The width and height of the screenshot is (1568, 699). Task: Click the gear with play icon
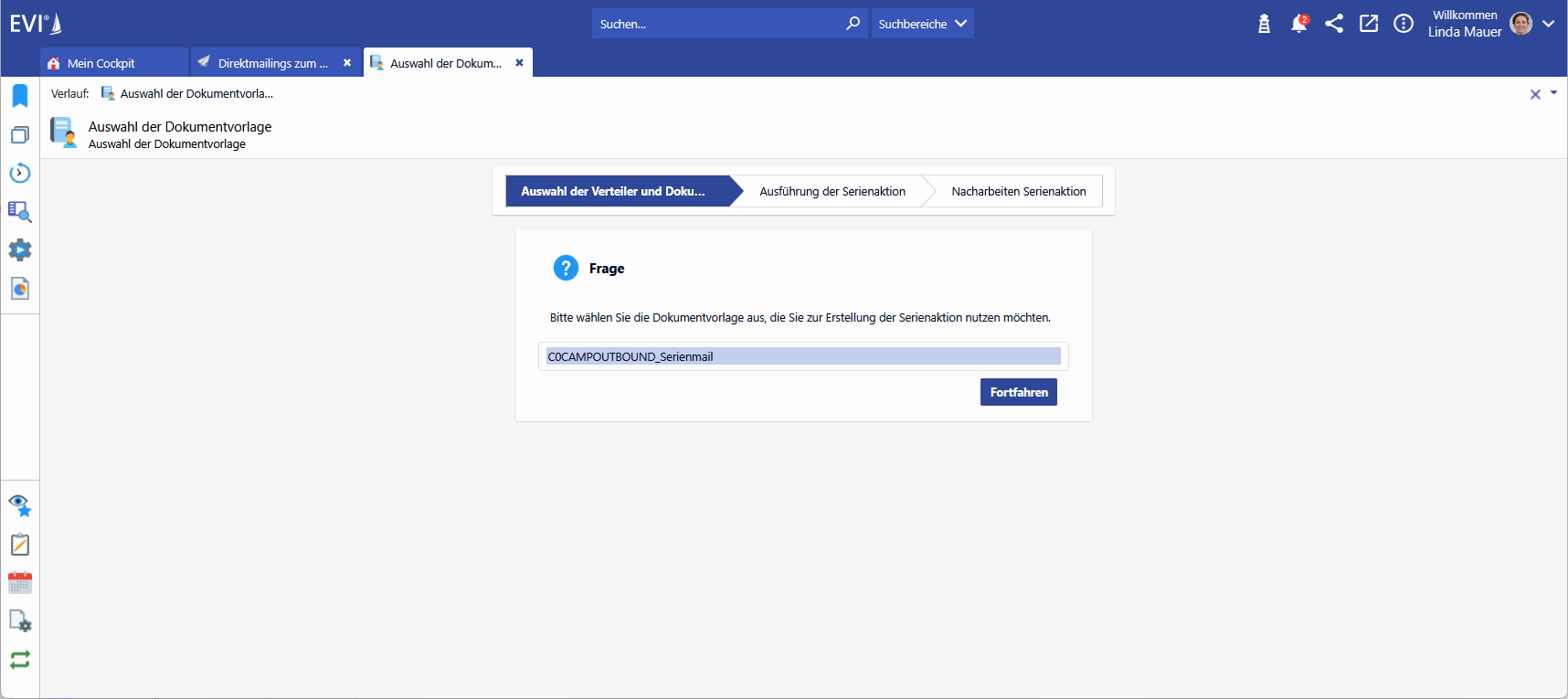tap(20, 250)
